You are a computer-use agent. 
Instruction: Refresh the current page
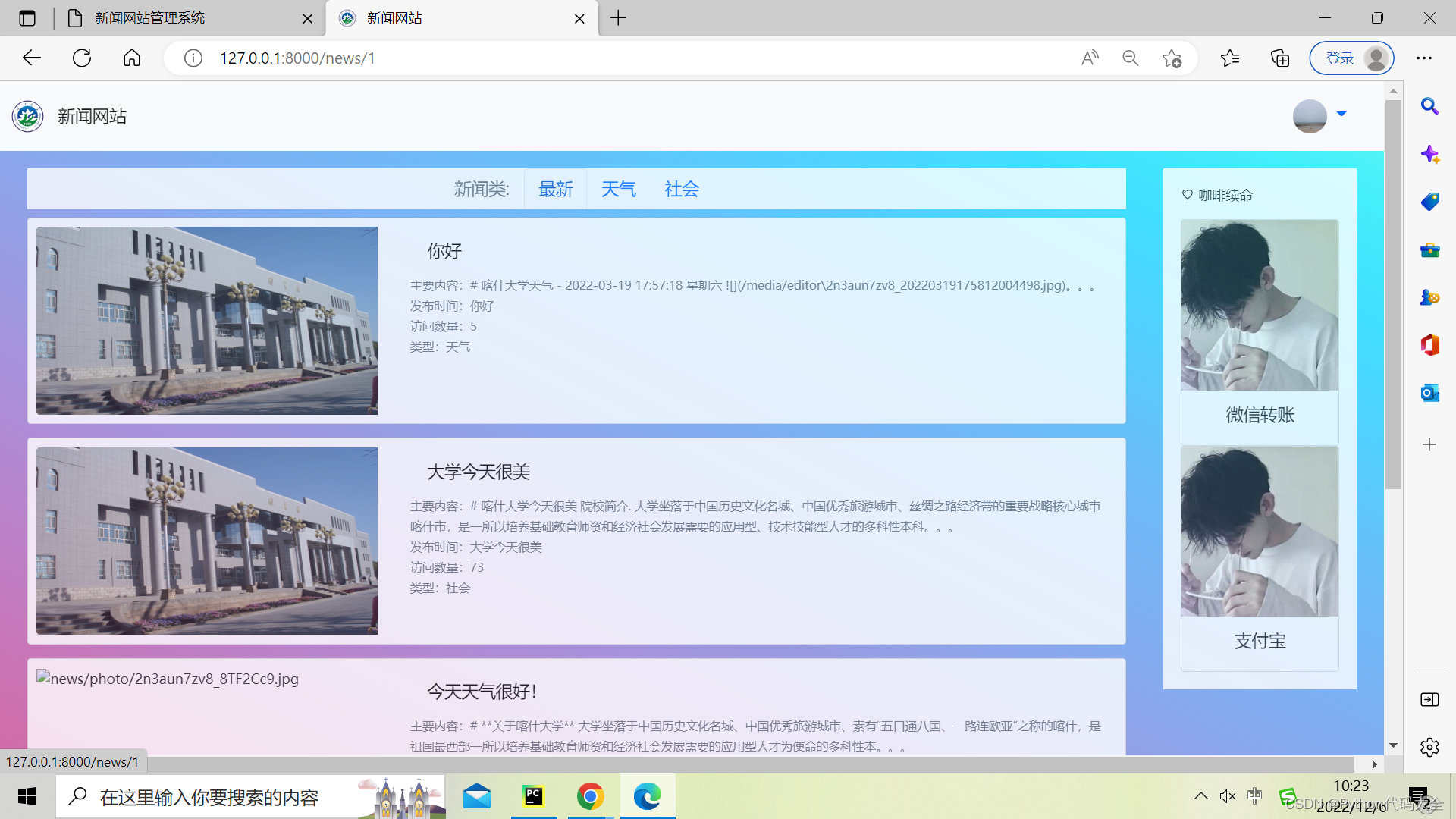point(82,58)
